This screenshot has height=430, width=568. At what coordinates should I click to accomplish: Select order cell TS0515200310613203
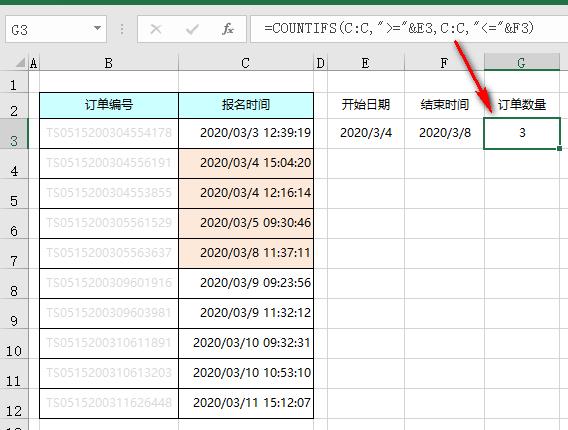(109, 373)
